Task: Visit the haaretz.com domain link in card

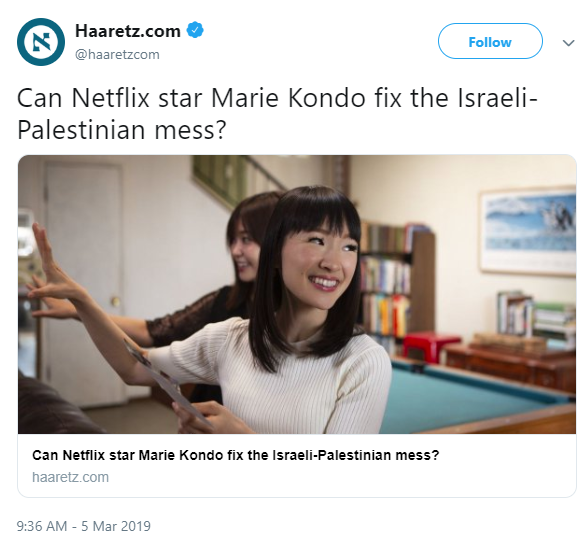Action: point(70,477)
